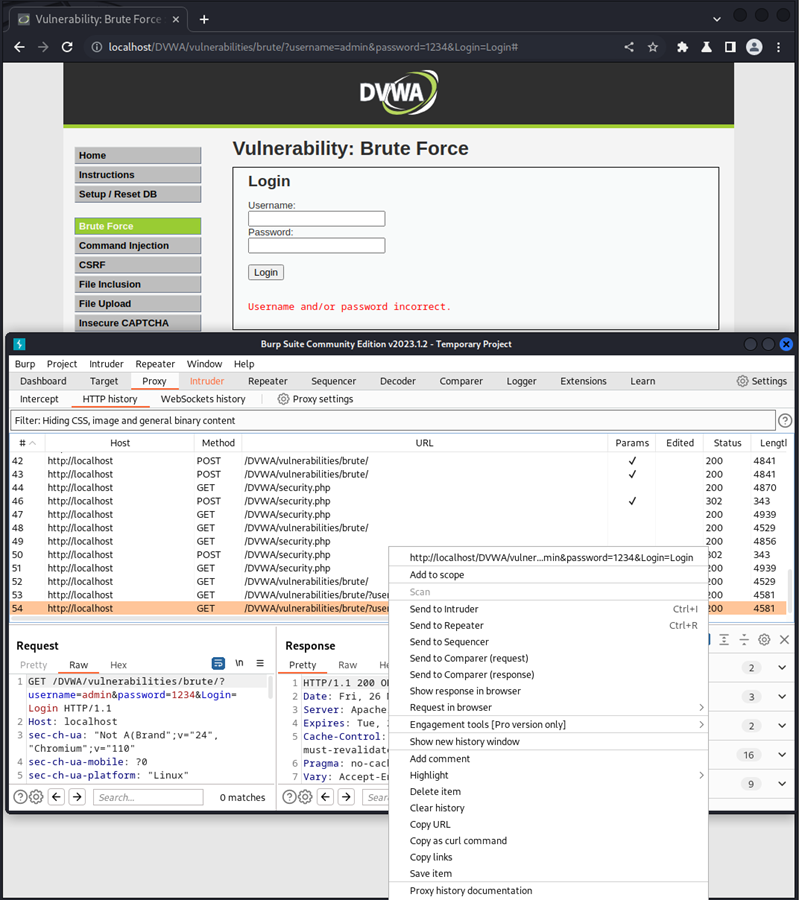799x900 pixels.
Task: Toggle line wrap icon in Request panel
Action: 218,664
